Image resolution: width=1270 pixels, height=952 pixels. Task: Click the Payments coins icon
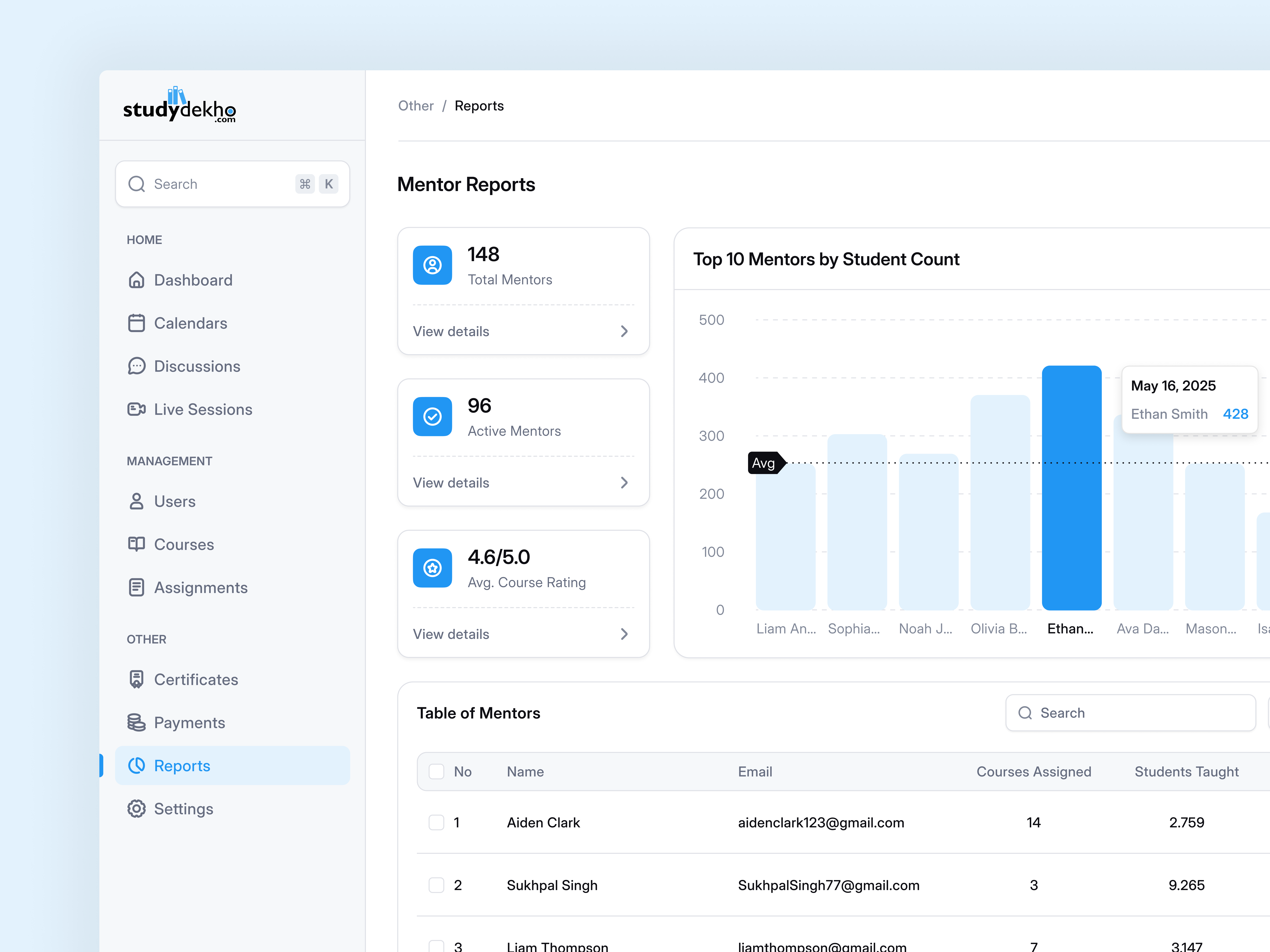pyautogui.click(x=137, y=723)
